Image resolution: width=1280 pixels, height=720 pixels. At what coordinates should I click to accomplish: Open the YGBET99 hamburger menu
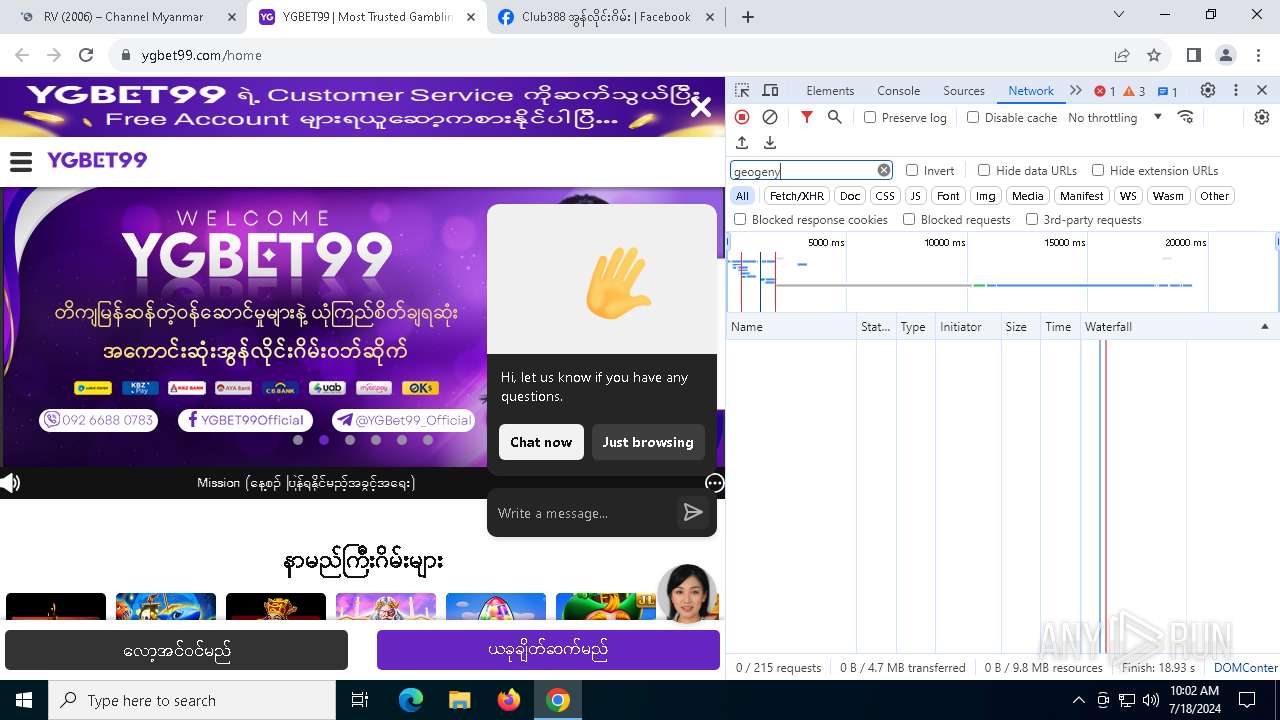[21, 161]
